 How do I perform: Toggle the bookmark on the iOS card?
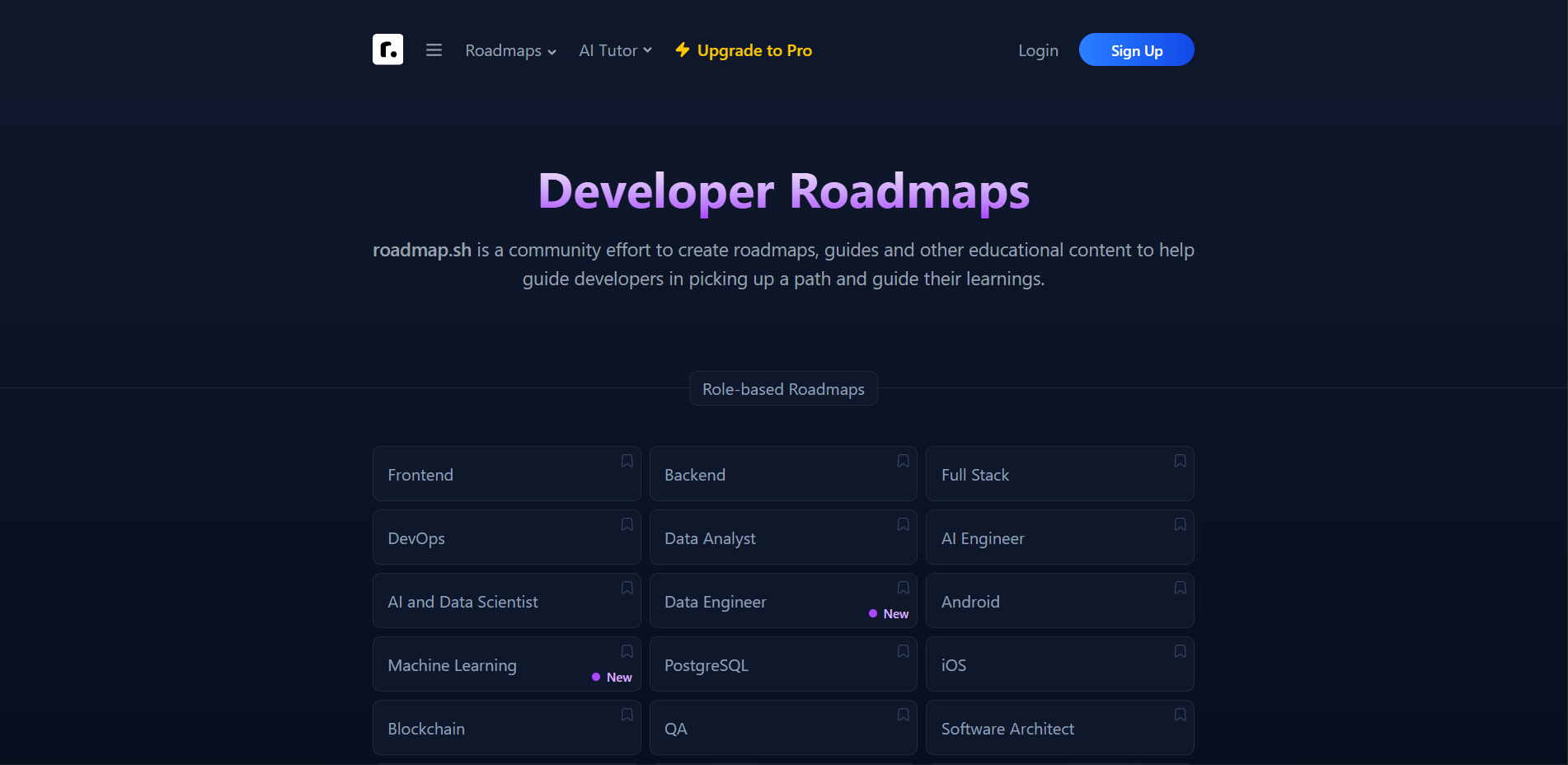click(x=1180, y=651)
